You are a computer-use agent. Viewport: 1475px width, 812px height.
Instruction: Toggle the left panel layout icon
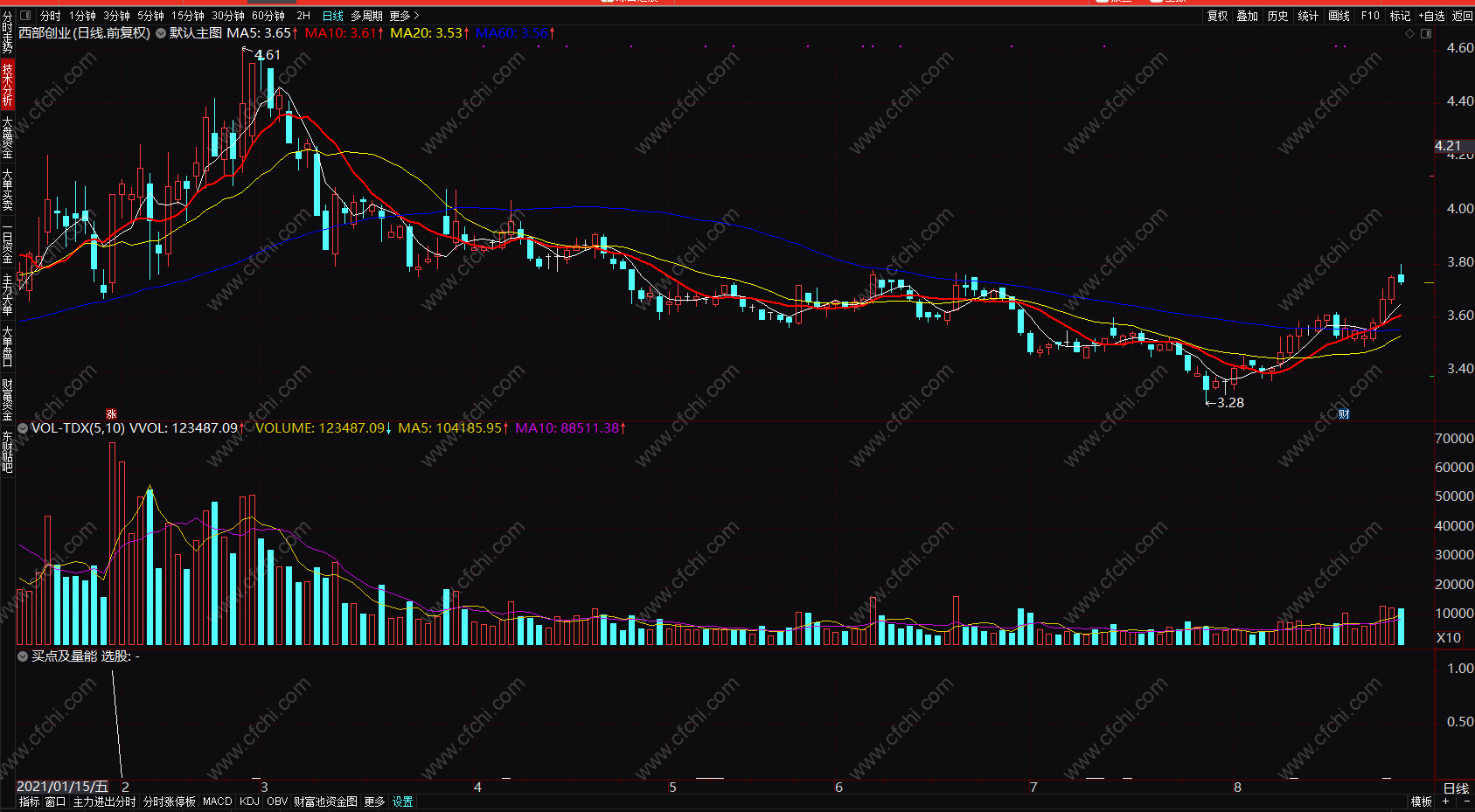(24, 16)
